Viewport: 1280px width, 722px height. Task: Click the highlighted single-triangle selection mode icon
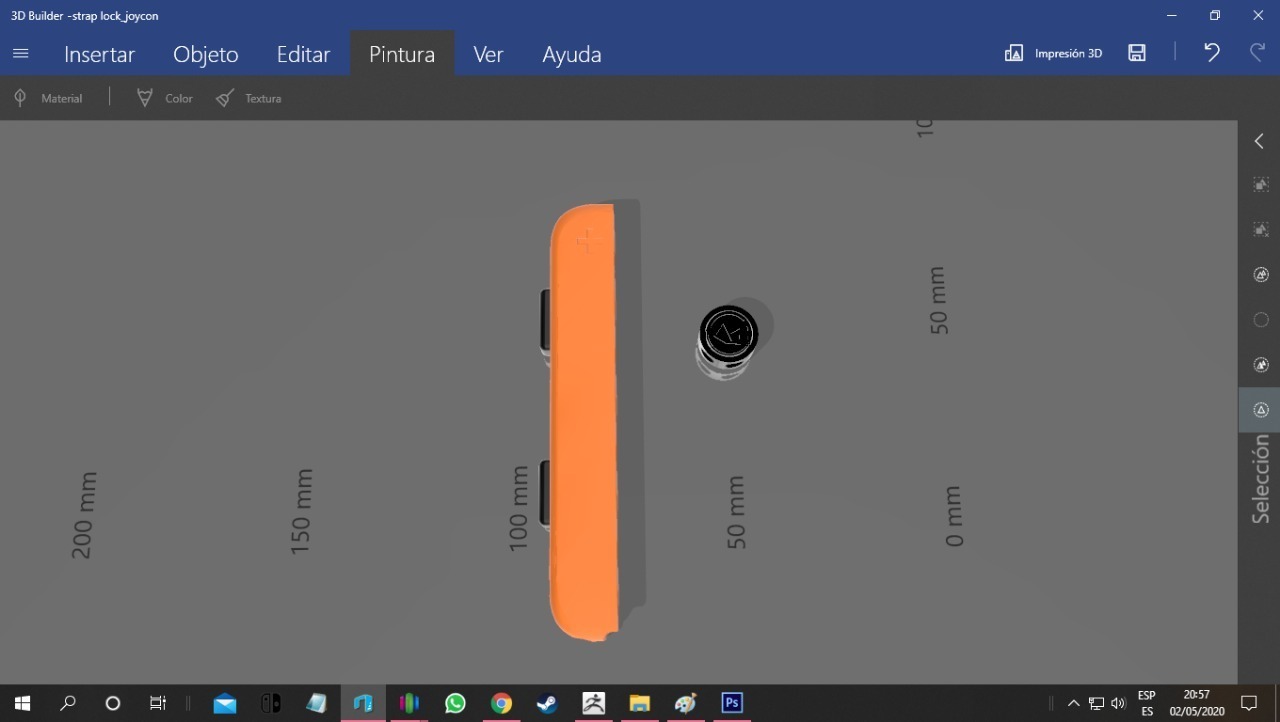(1261, 410)
